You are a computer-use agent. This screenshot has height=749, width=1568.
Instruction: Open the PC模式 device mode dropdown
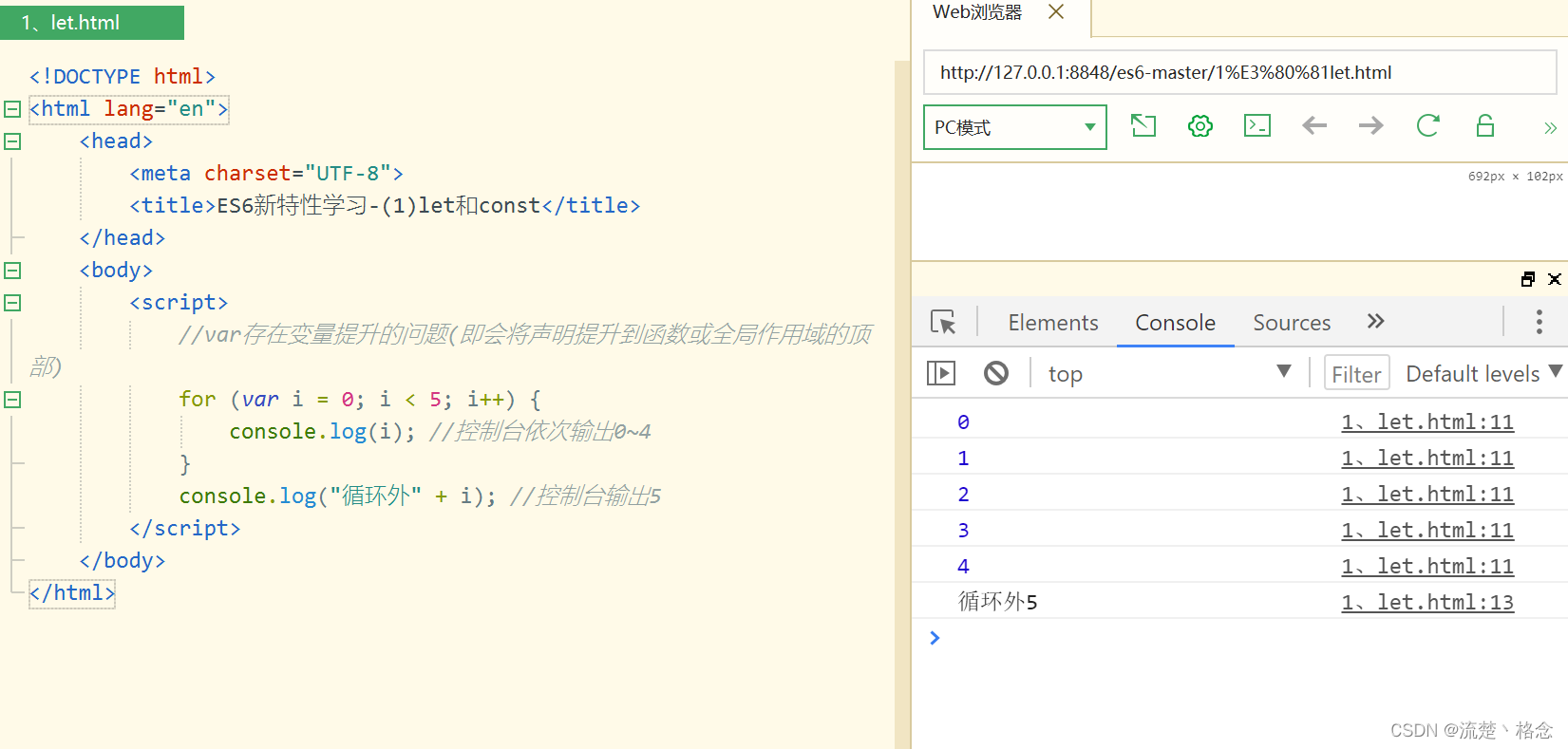tap(1015, 127)
